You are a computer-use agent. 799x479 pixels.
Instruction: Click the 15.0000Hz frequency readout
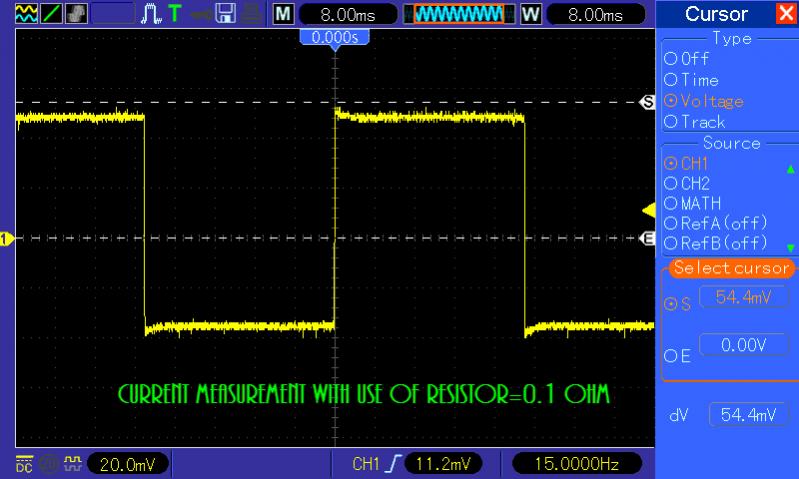click(x=576, y=464)
